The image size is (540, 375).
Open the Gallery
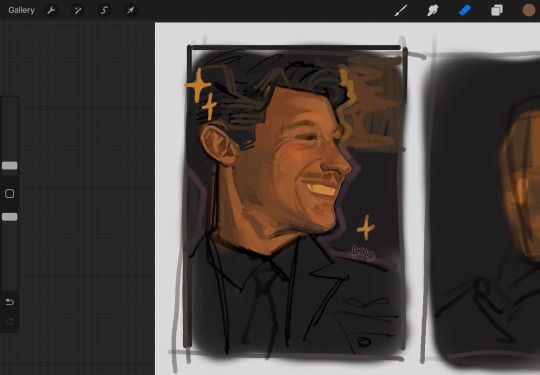(x=21, y=10)
